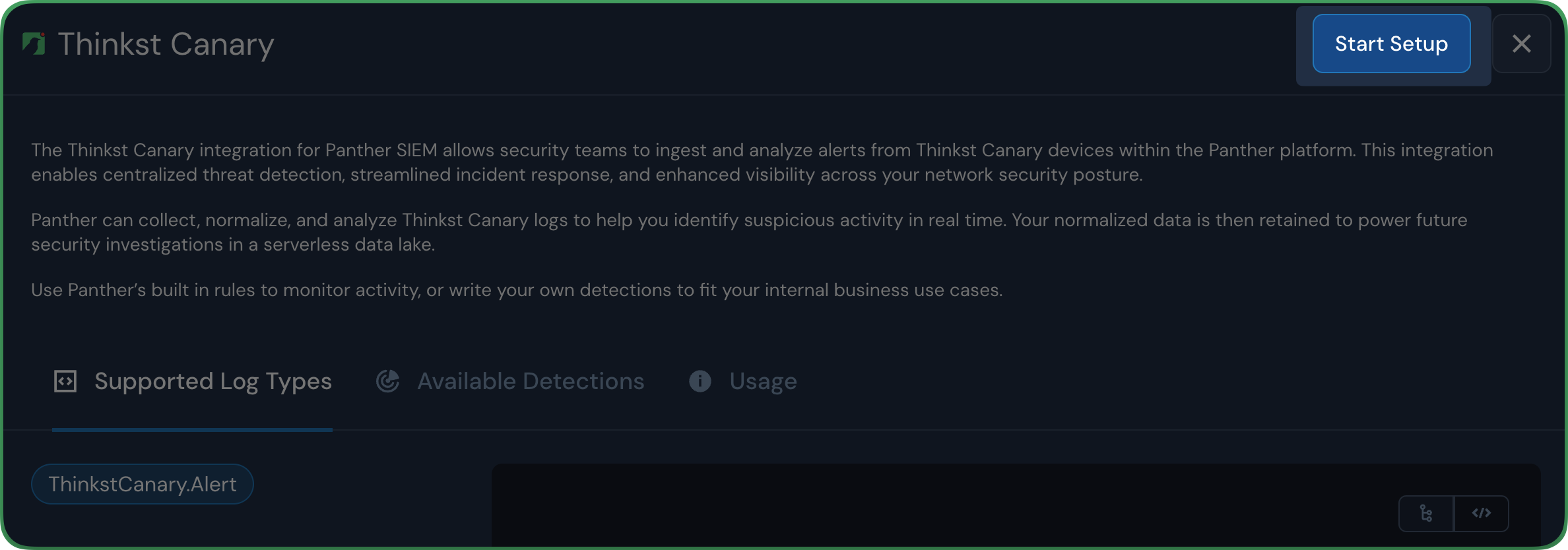Image resolution: width=1568 pixels, height=550 pixels.
Task: Click the sentence about Panther's built in rules
Action: coord(517,290)
